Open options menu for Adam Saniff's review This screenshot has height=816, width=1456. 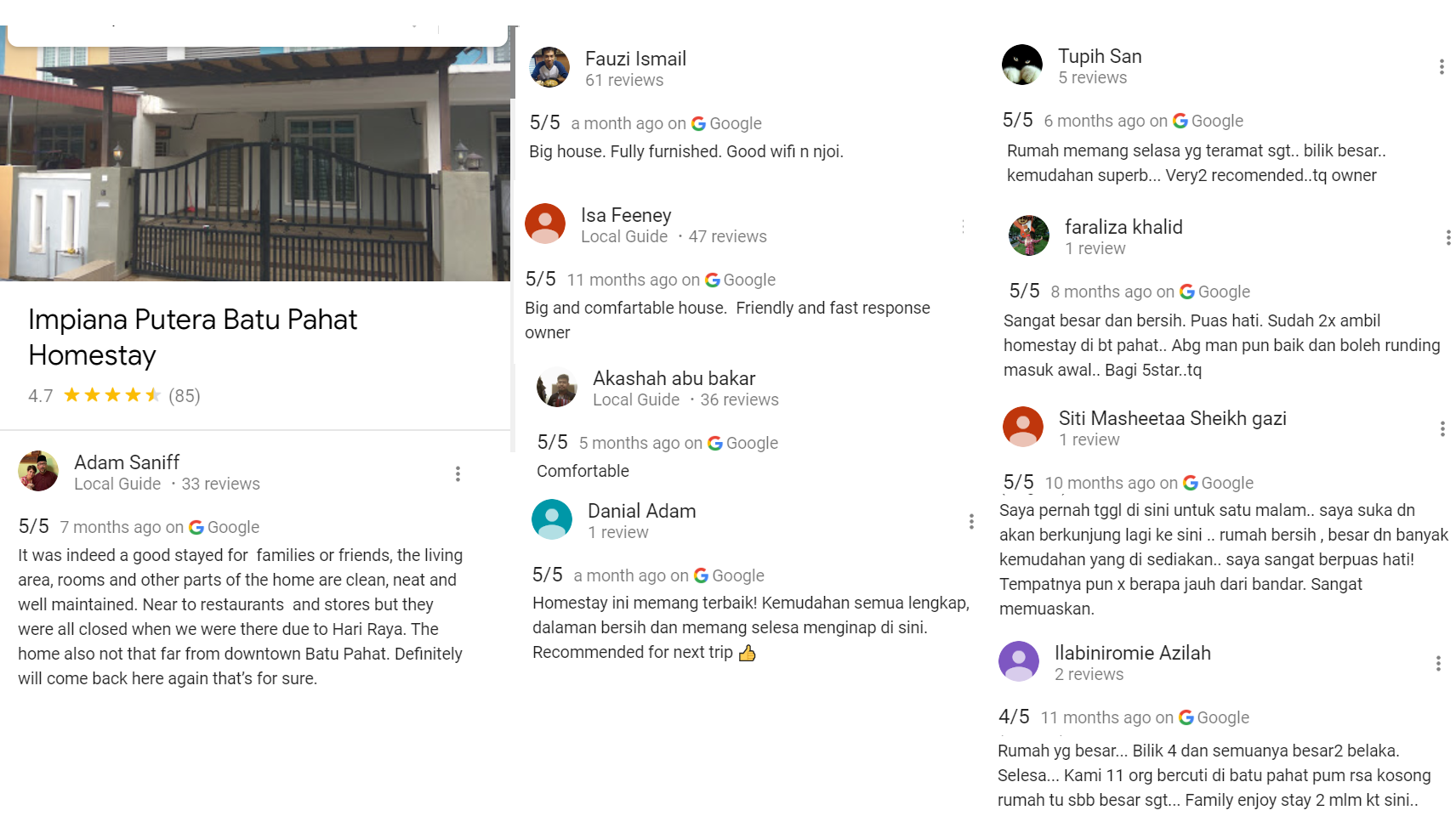458,473
